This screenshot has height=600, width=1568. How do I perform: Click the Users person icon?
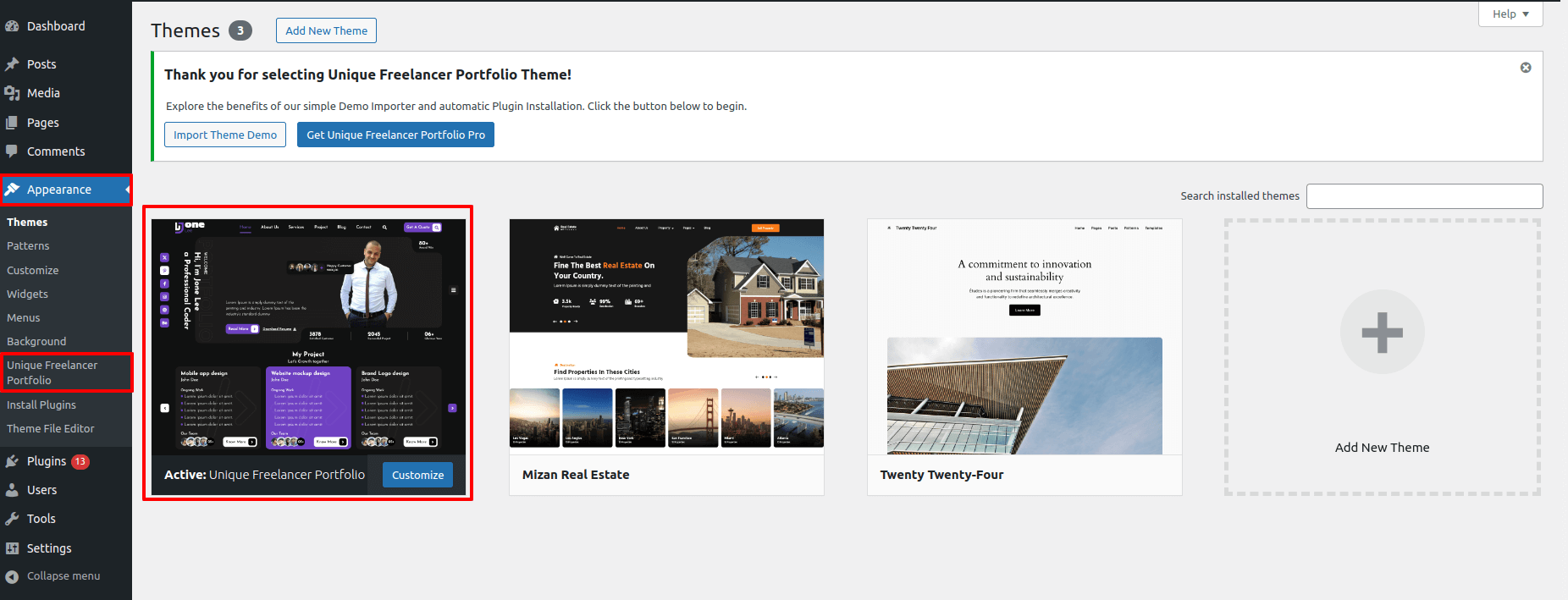click(x=12, y=490)
